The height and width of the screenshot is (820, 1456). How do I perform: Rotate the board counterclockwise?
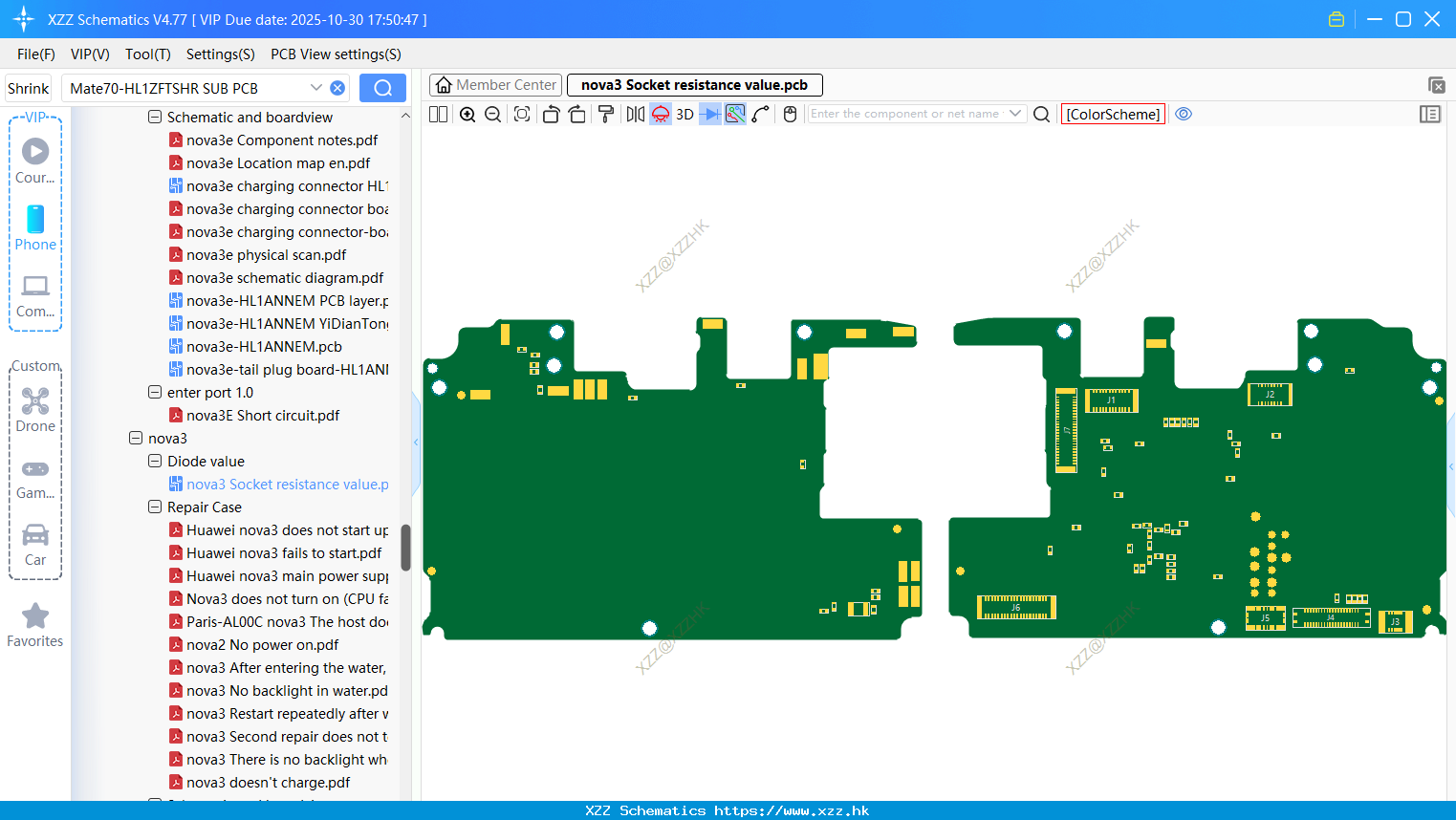pyautogui.click(x=551, y=114)
